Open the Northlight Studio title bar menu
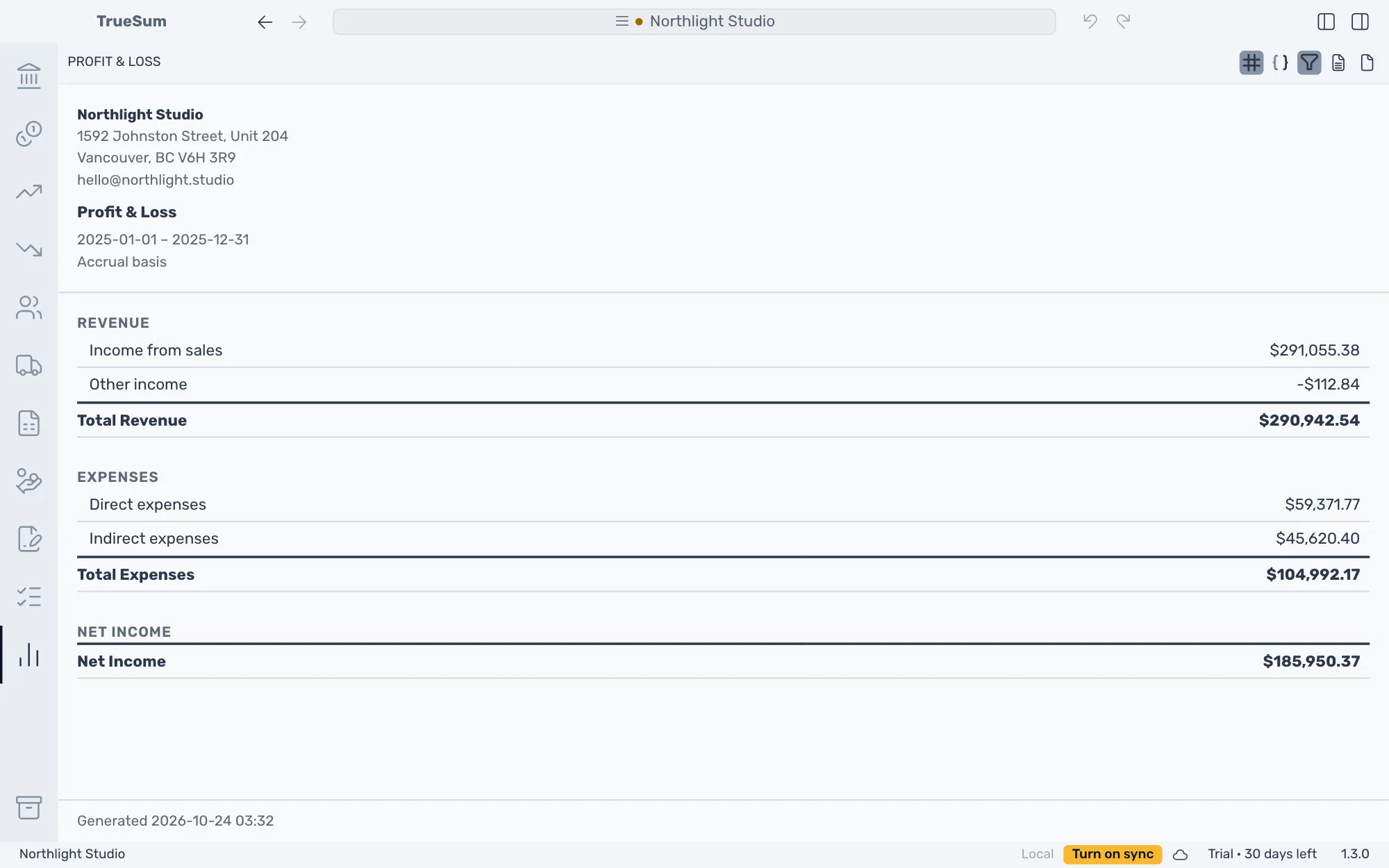The height and width of the screenshot is (868, 1389). [694, 22]
